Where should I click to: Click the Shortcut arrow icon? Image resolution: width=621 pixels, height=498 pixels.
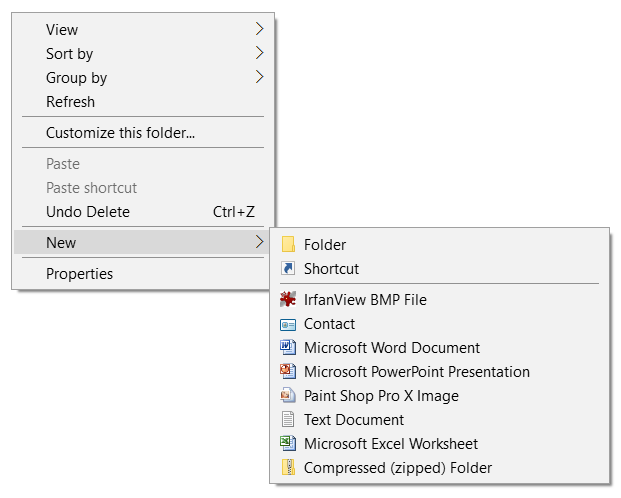[288, 268]
